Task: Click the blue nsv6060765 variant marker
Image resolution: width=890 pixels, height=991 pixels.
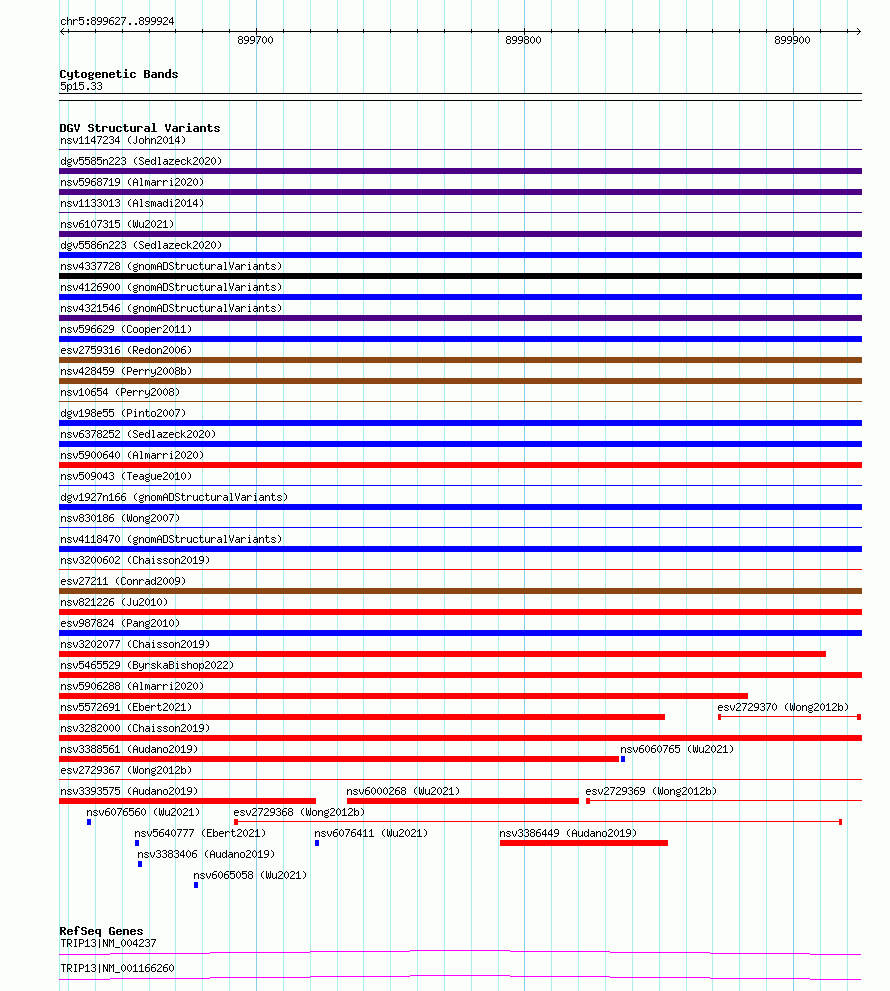Action: (623, 759)
